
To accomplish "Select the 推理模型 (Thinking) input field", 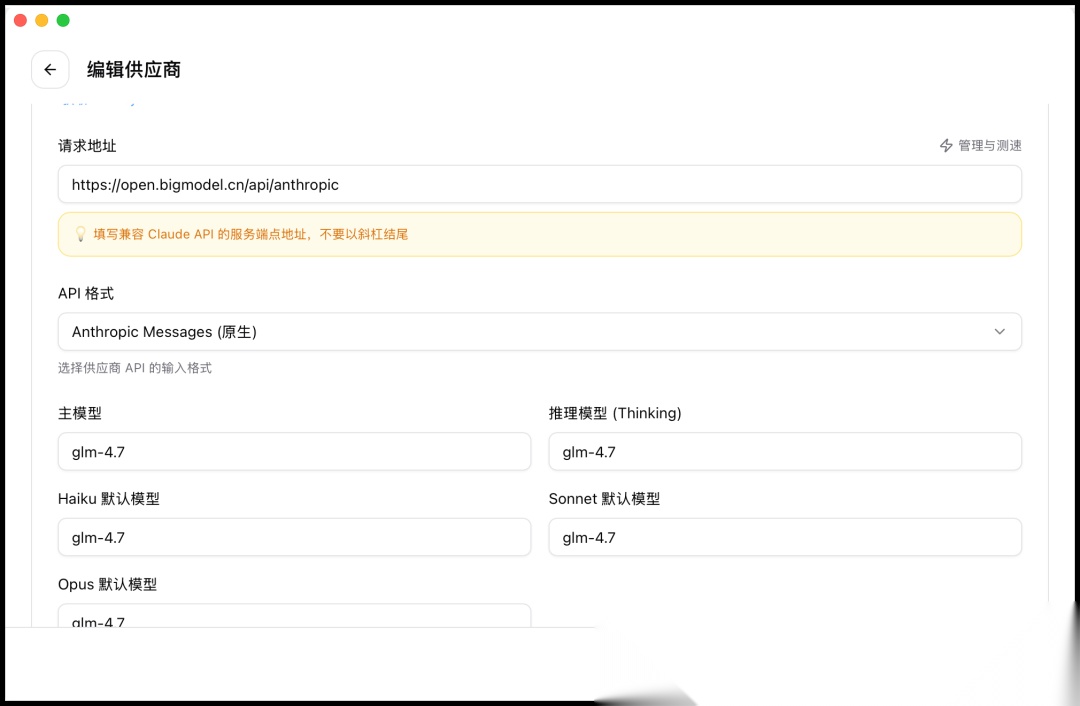I will (x=785, y=452).
